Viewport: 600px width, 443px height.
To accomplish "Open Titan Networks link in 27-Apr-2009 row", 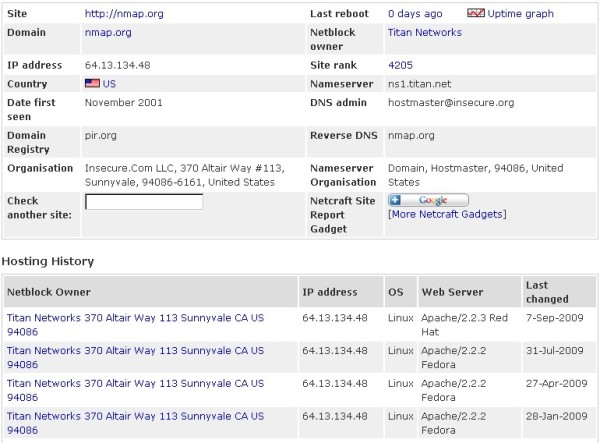I will coord(135,390).
